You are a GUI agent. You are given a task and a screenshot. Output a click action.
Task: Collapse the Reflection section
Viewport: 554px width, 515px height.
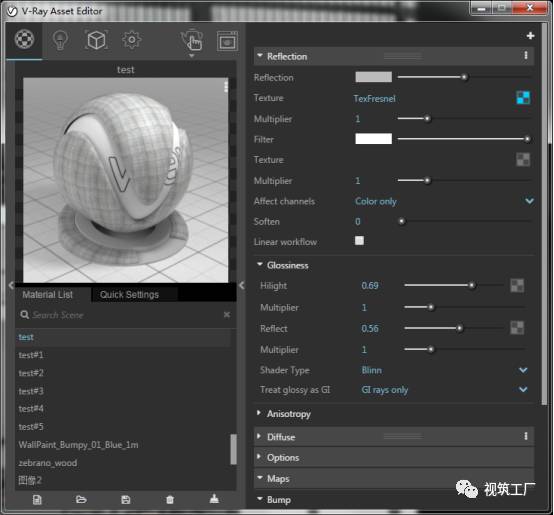point(260,55)
